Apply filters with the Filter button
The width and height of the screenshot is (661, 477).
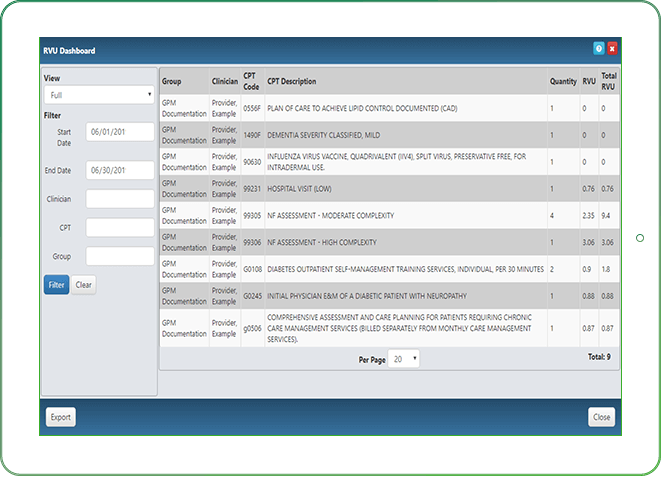(57, 285)
